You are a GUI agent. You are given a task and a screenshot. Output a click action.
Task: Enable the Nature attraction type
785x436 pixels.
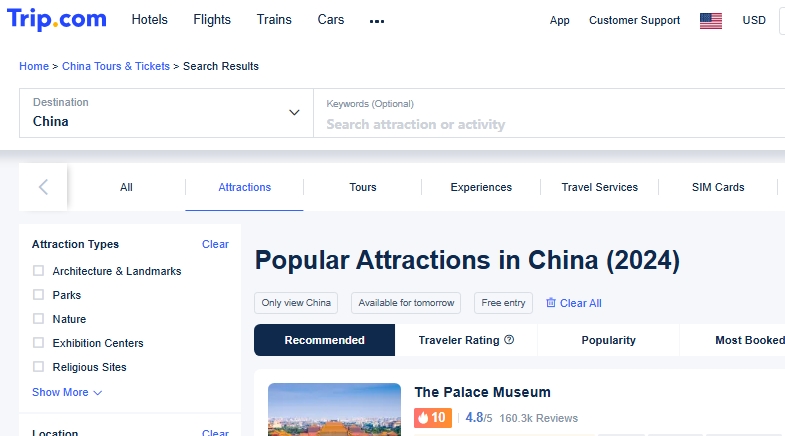coord(39,319)
